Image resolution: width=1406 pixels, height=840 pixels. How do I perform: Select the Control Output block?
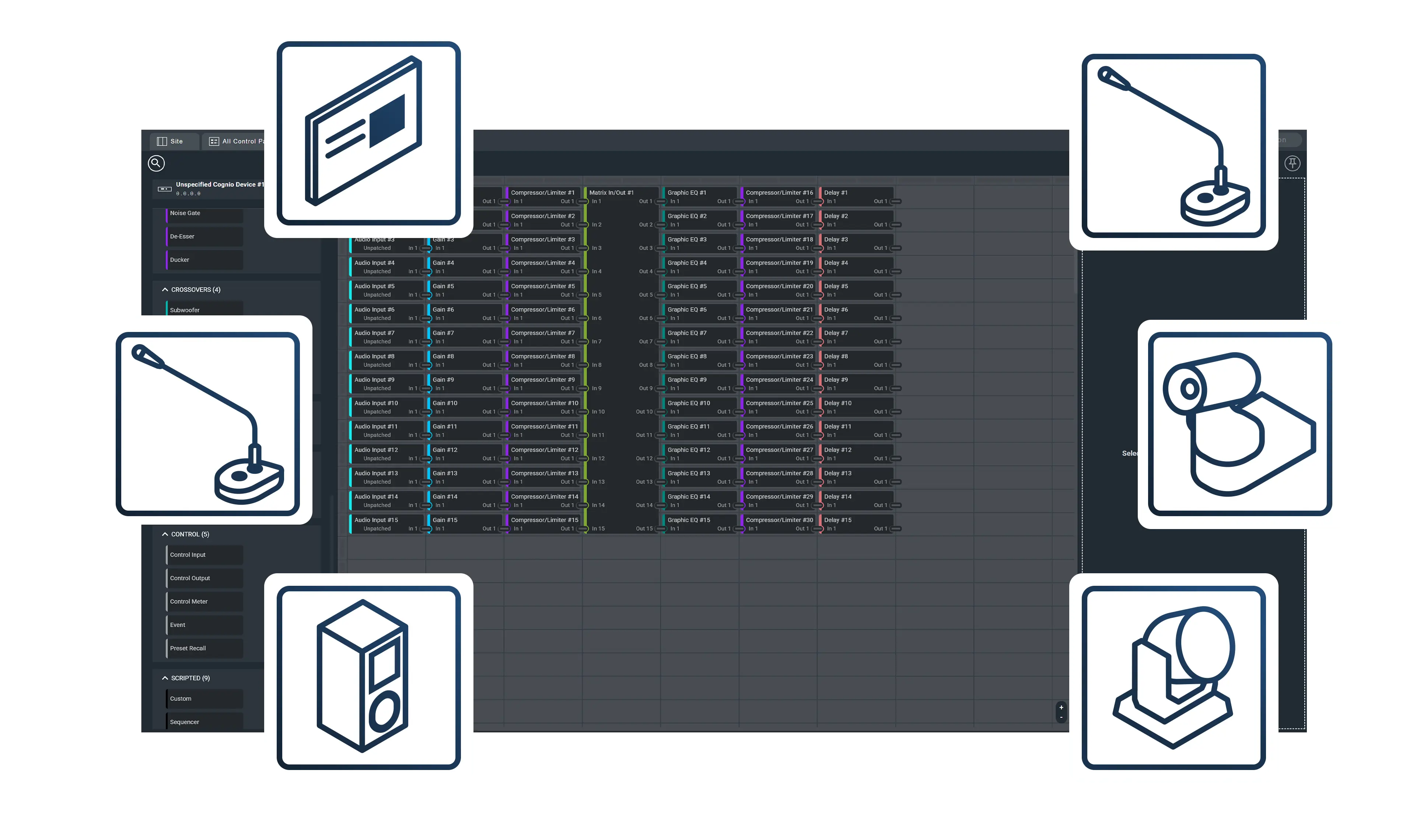tap(205, 578)
